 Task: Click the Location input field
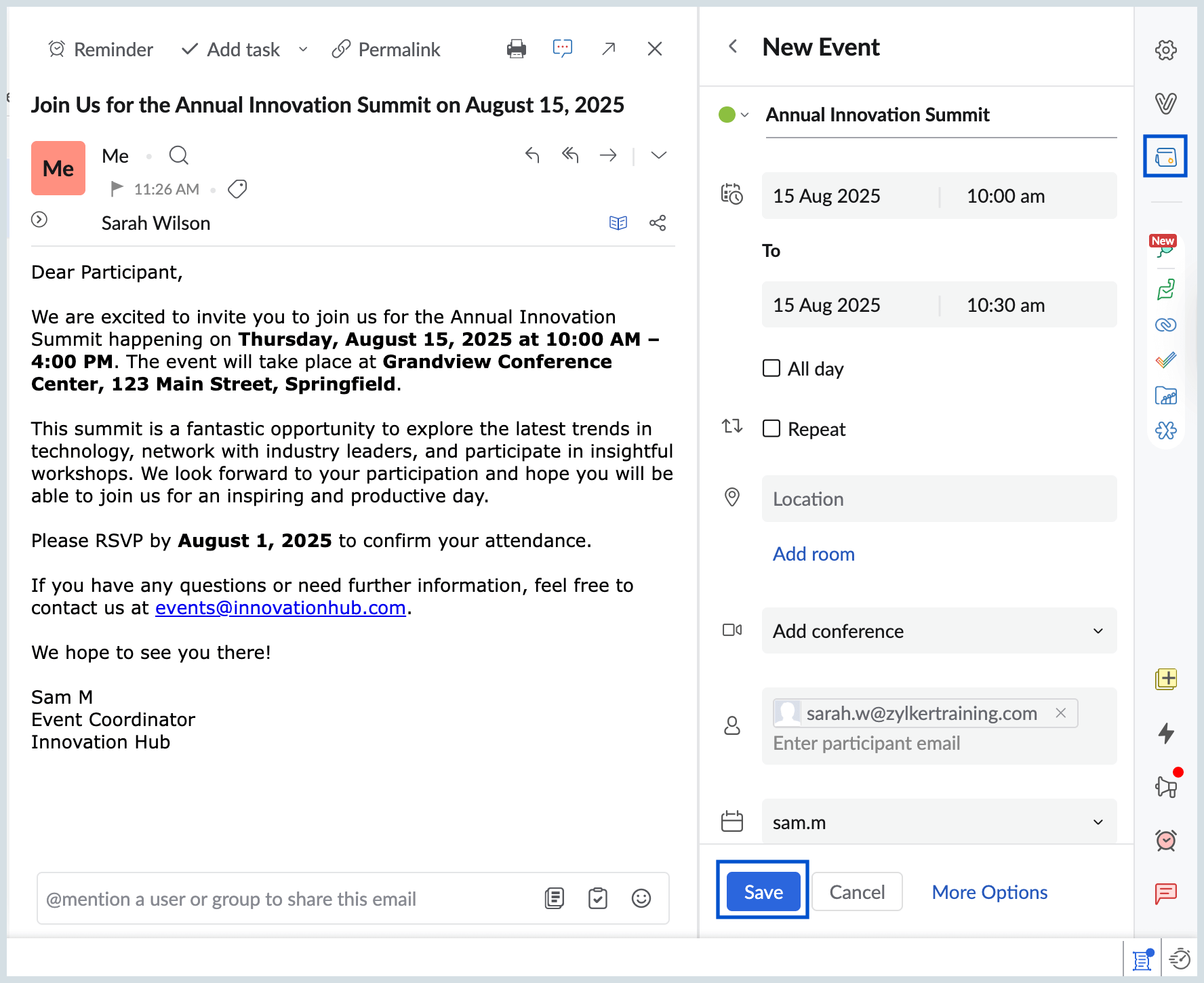(x=939, y=499)
